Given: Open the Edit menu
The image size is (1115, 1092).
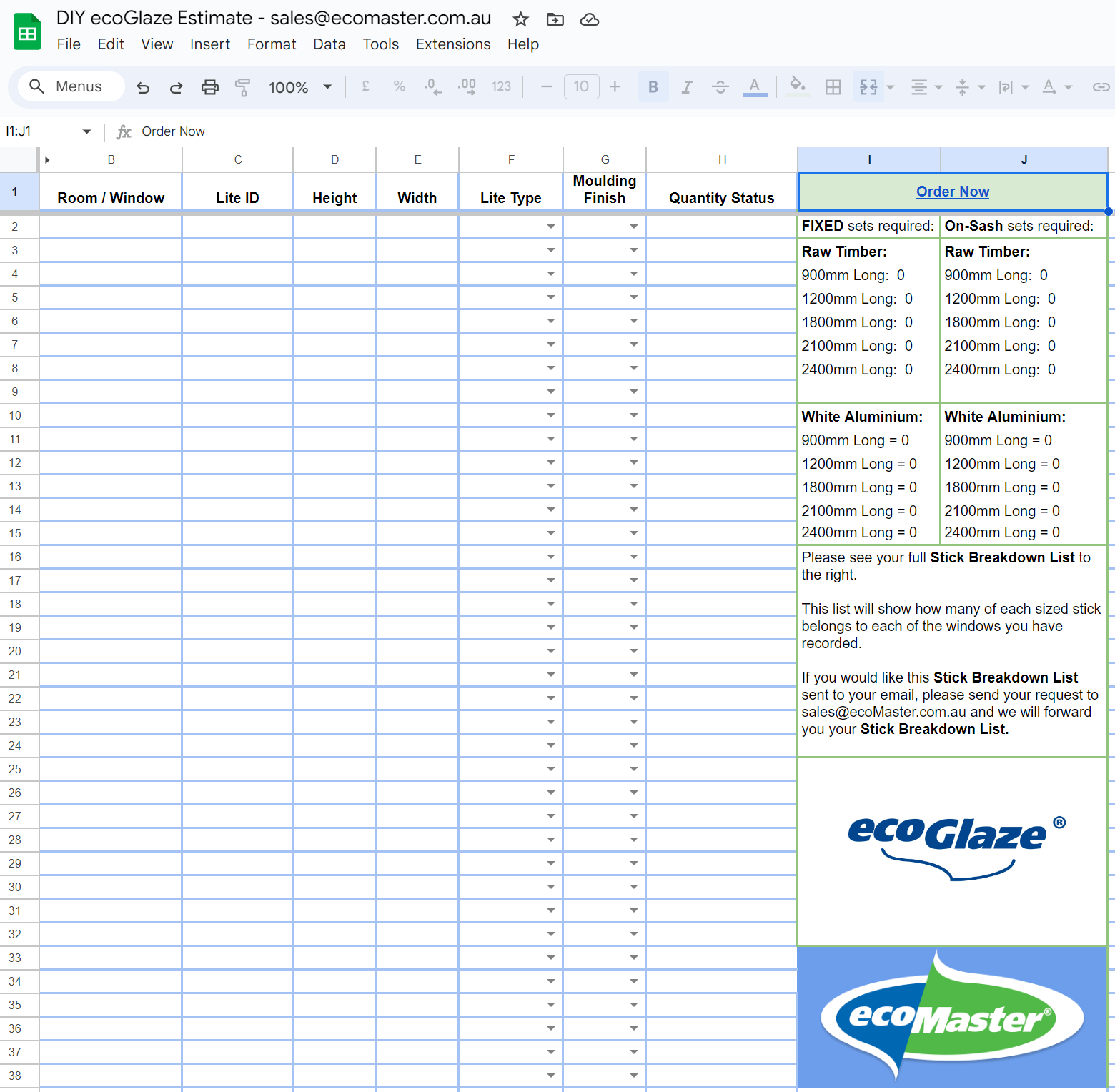Looking at the screenshot, I should point(111,44).
